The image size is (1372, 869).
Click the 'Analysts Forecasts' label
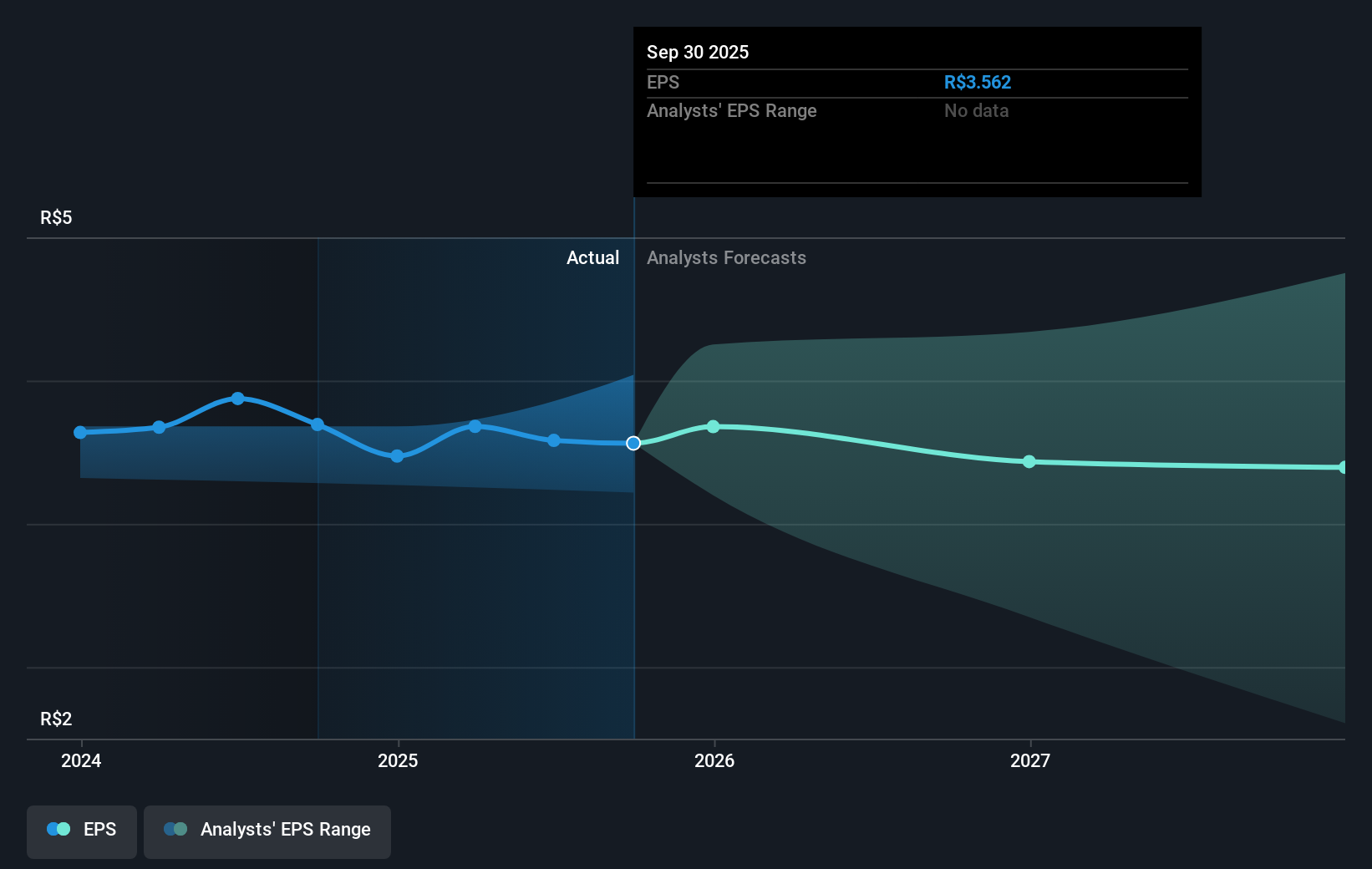pyautogui.click(x=726, y=257)
